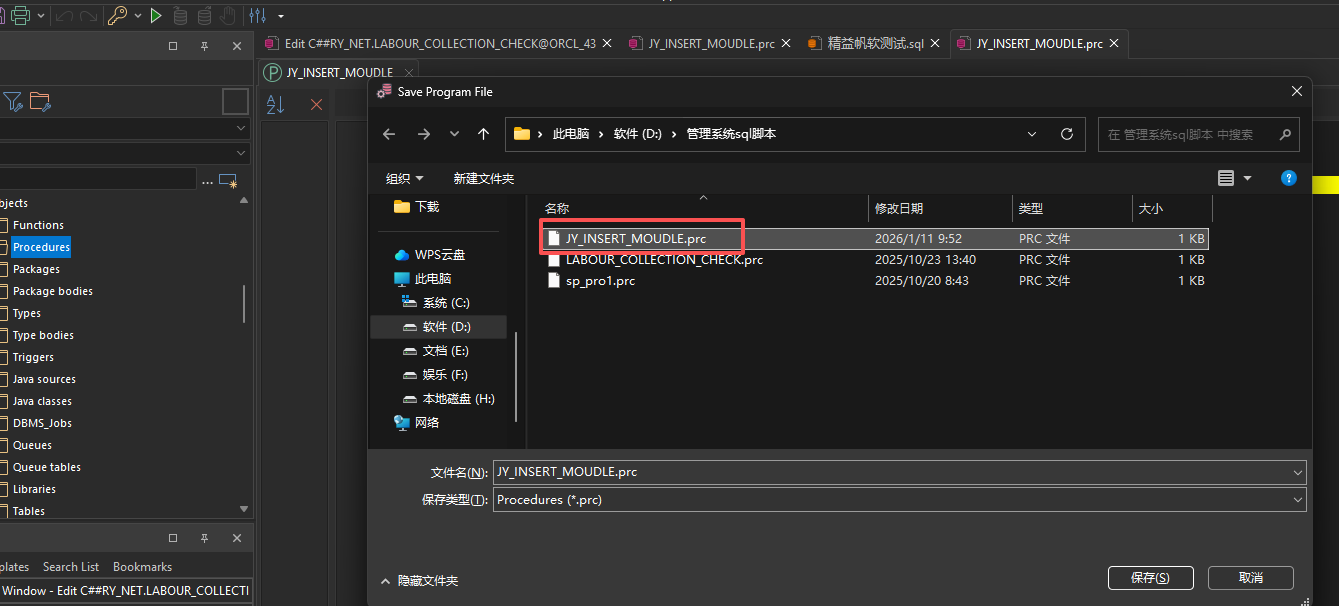Viewport: 1339px width, 606px height.
Task: Click the ellipsis button beside the search field
Action: (207, 181)
